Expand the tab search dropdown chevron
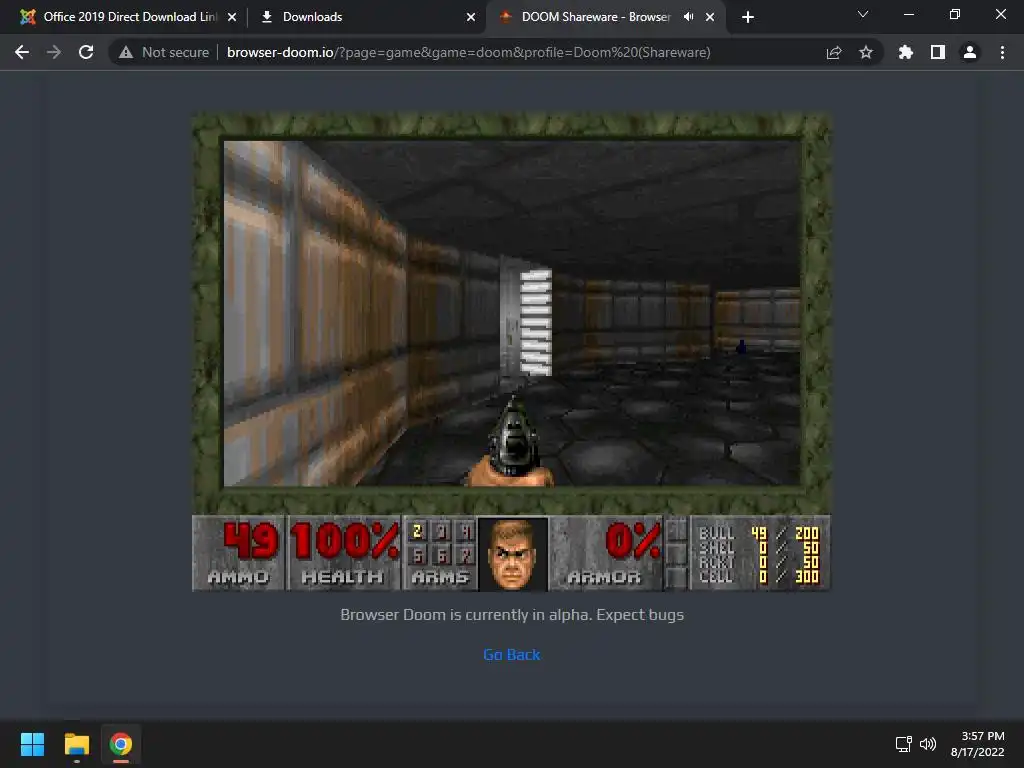 point(863,14)
